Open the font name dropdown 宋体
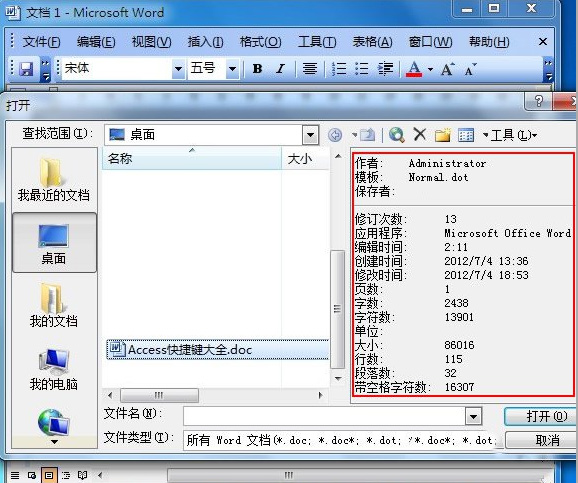This screenshot has height=483, width=578. [178, 69]
